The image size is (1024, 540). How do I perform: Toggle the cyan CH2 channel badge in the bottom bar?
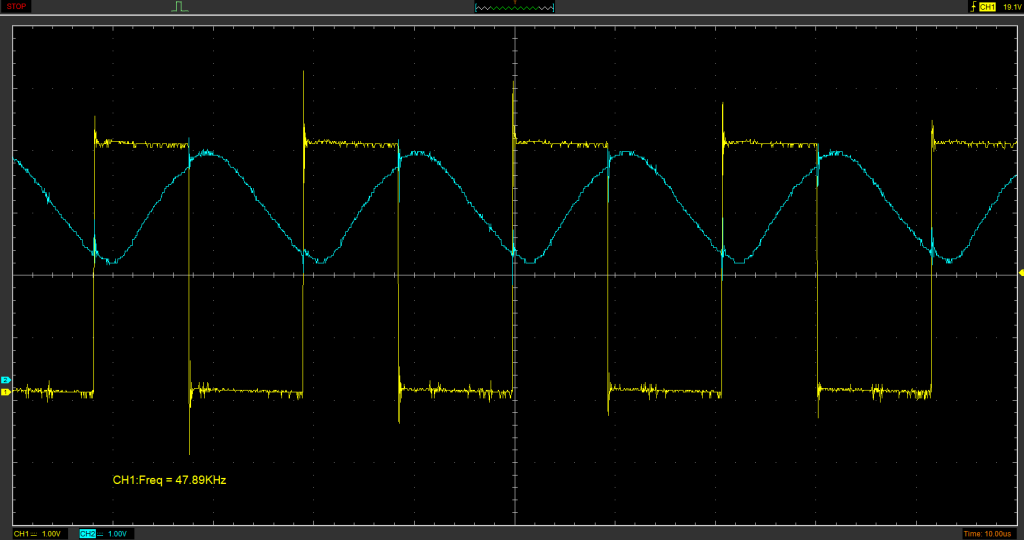coord(87,534)
